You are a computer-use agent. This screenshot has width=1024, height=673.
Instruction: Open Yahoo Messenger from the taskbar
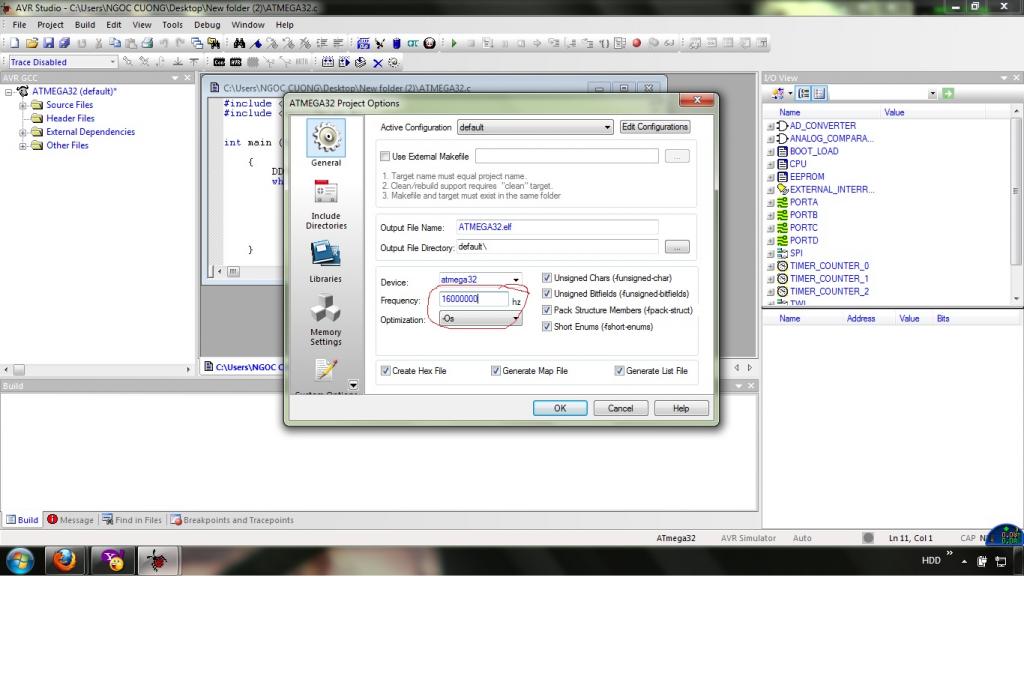click(x=112, y=560)
